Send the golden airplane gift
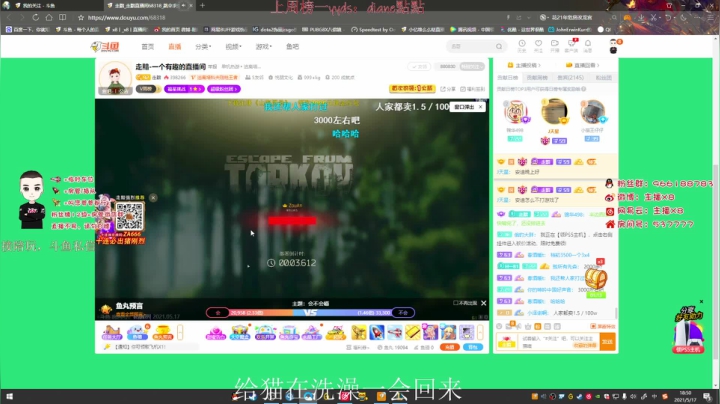The width and height of the screenshot is (720, 404). pyautogui.click(x=359, y=332)
